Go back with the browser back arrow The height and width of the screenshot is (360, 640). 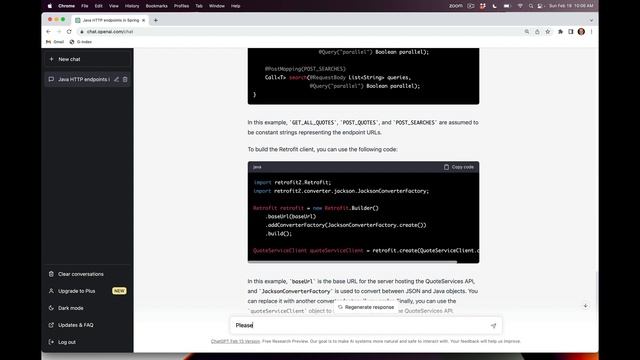tap(49, 31)
